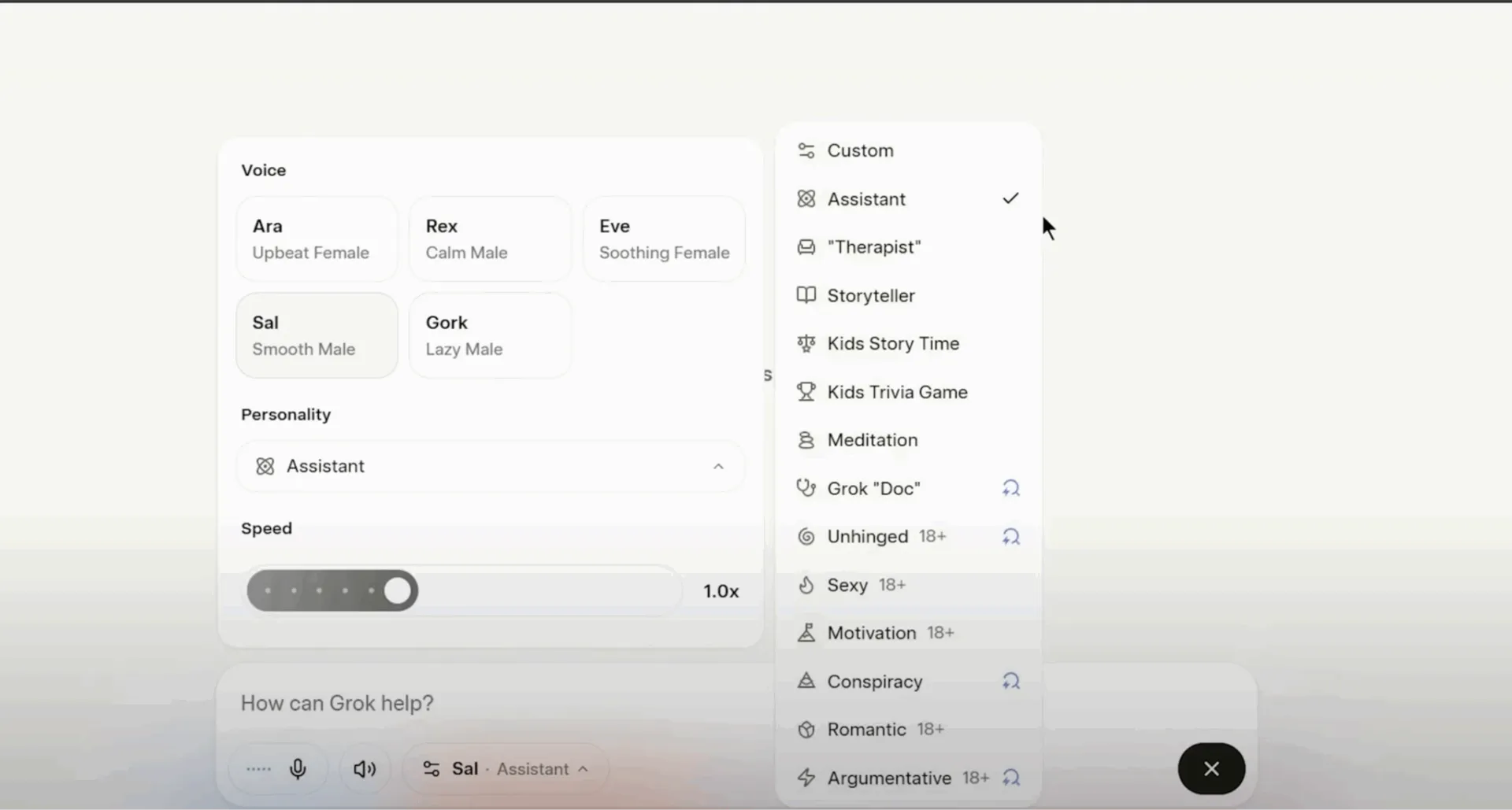Click the stethoscope icon for Grok Doc
This screenshot has height=810, width=1512.
click(x=806, y=488)
